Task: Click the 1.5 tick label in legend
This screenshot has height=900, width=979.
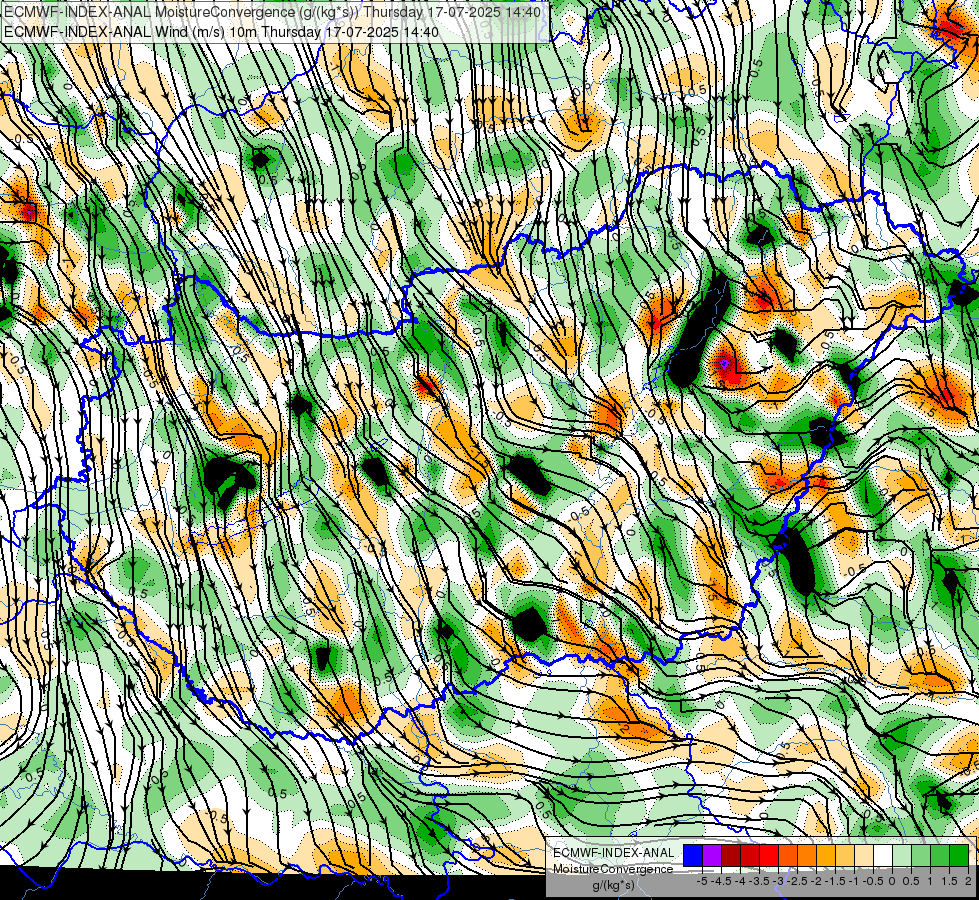Action: [949, 881]
